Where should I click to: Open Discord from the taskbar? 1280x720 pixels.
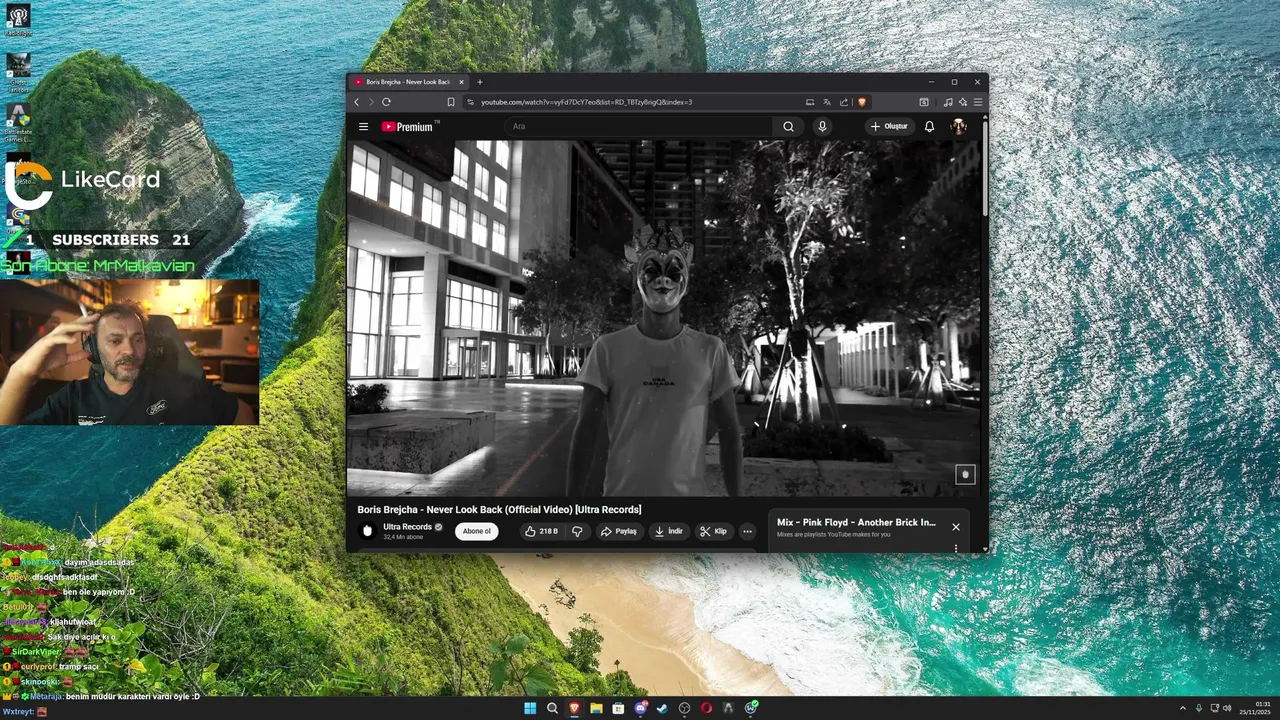640,708
